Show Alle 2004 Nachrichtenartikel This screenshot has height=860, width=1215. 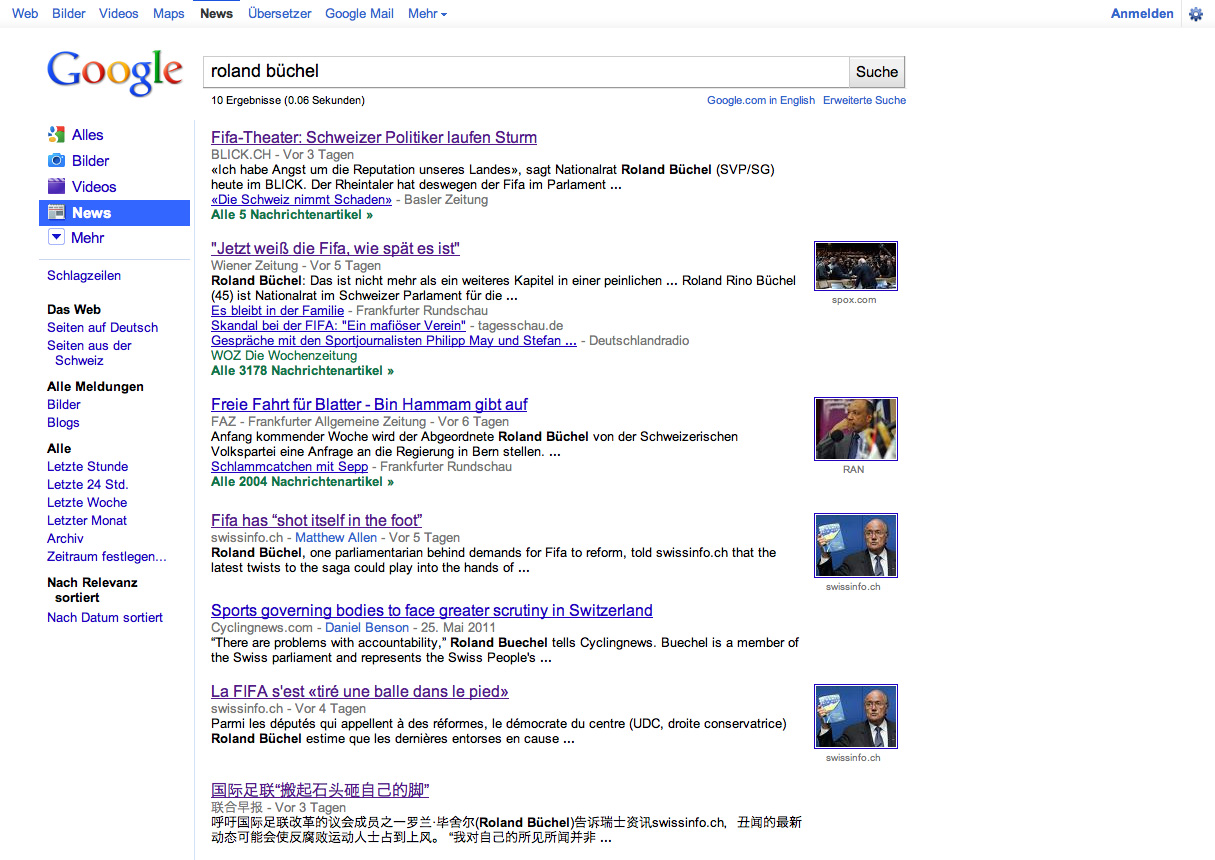click(x=302, y=482)
